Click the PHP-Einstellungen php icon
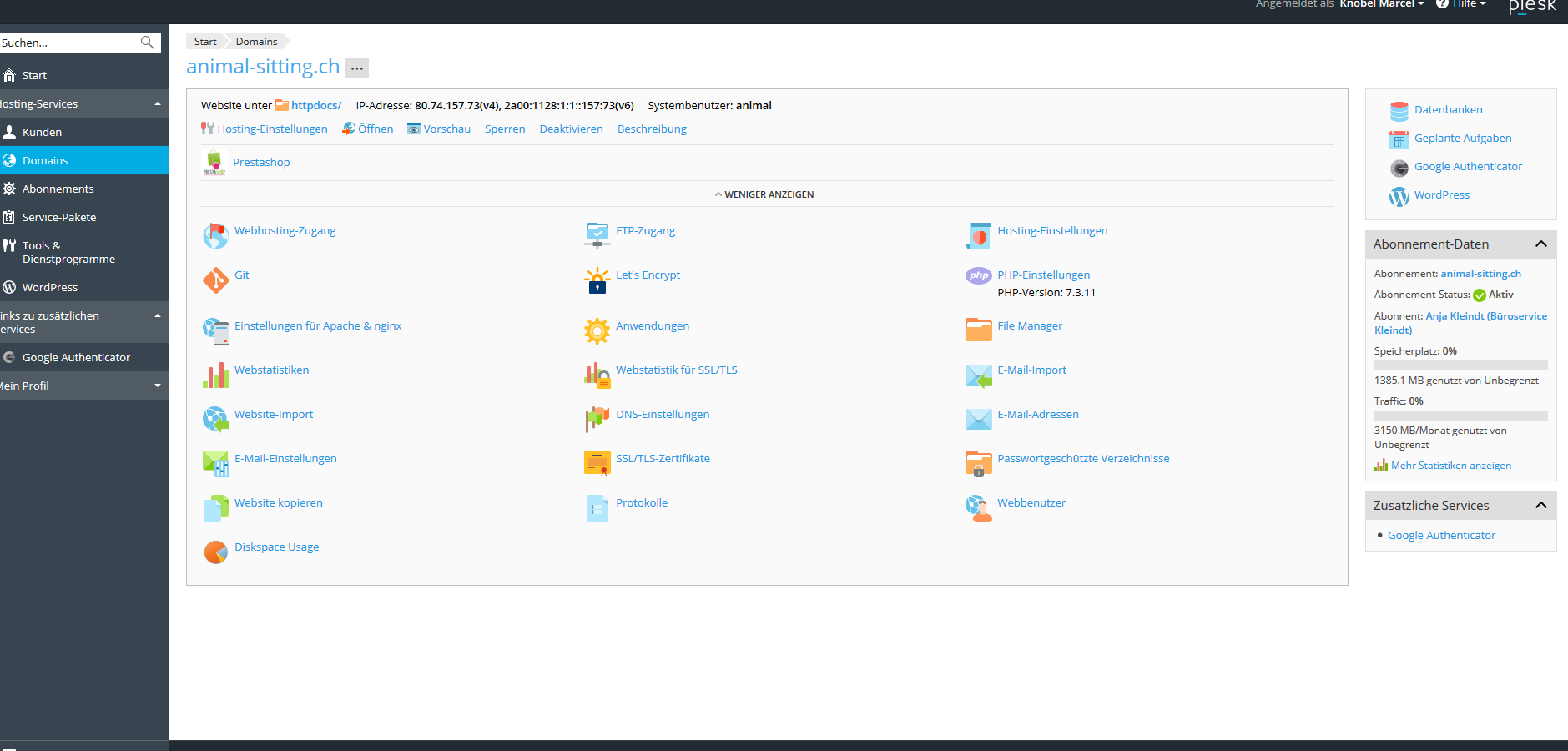This screenshot has width=1568, height=751. click(x=979, y=275)
